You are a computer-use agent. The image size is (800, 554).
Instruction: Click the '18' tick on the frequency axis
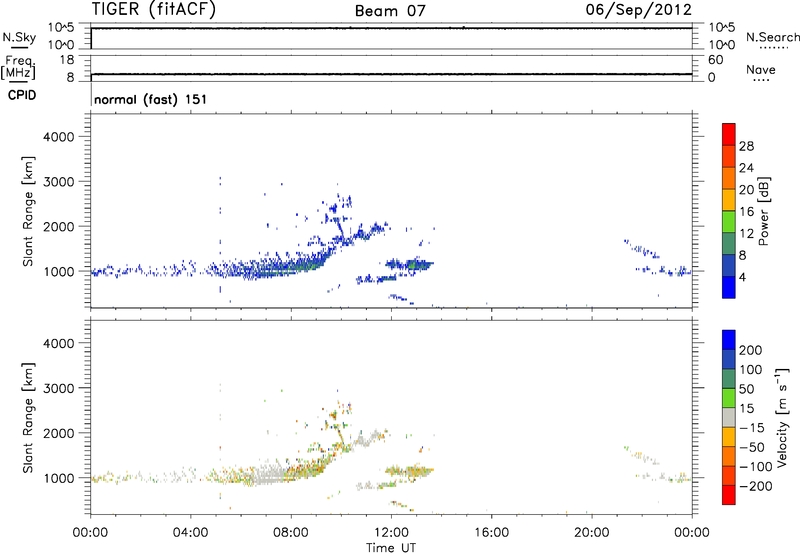66,60
